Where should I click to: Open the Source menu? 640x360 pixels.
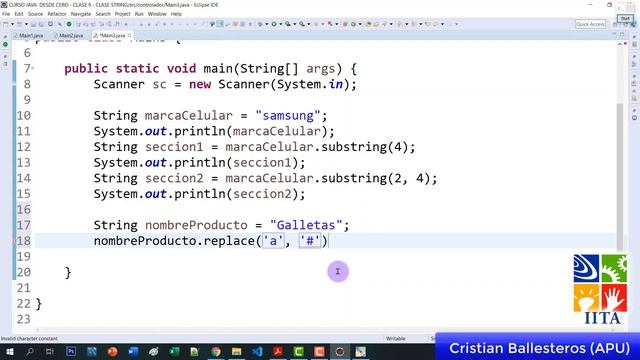(35, 14)
